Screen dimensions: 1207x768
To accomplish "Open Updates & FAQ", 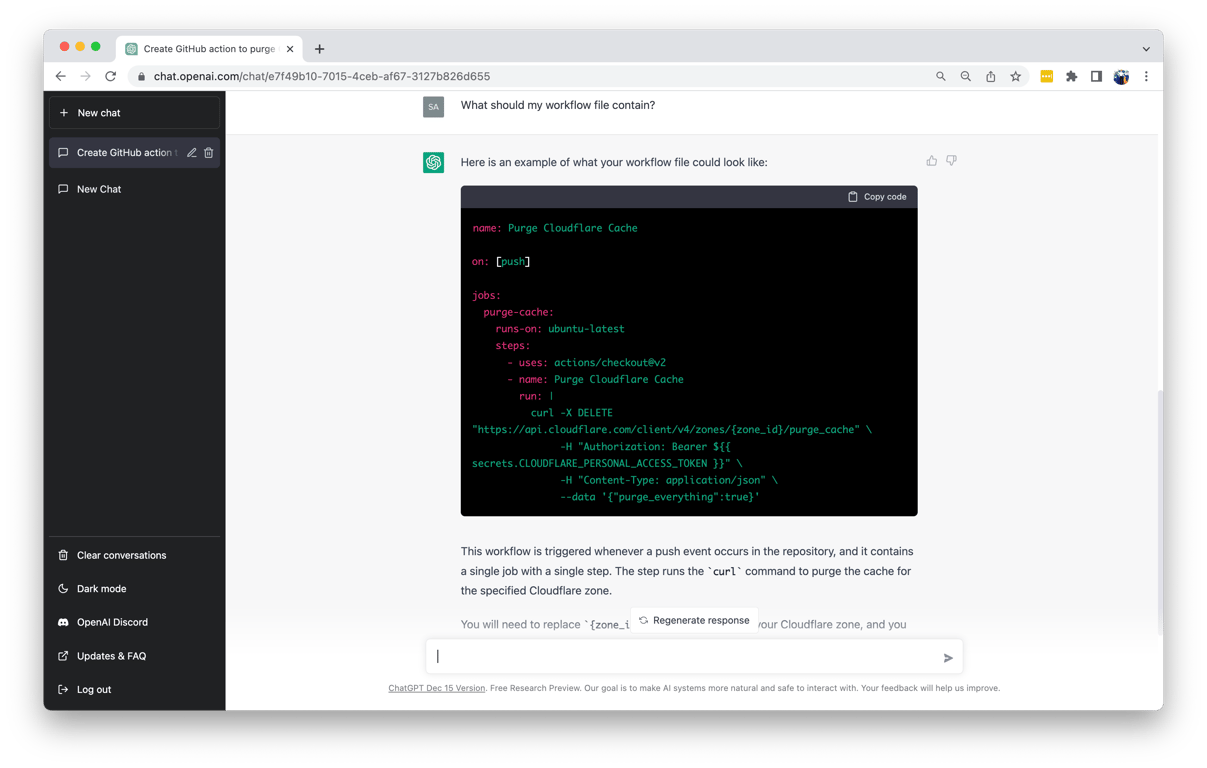I will coord(134,656).
